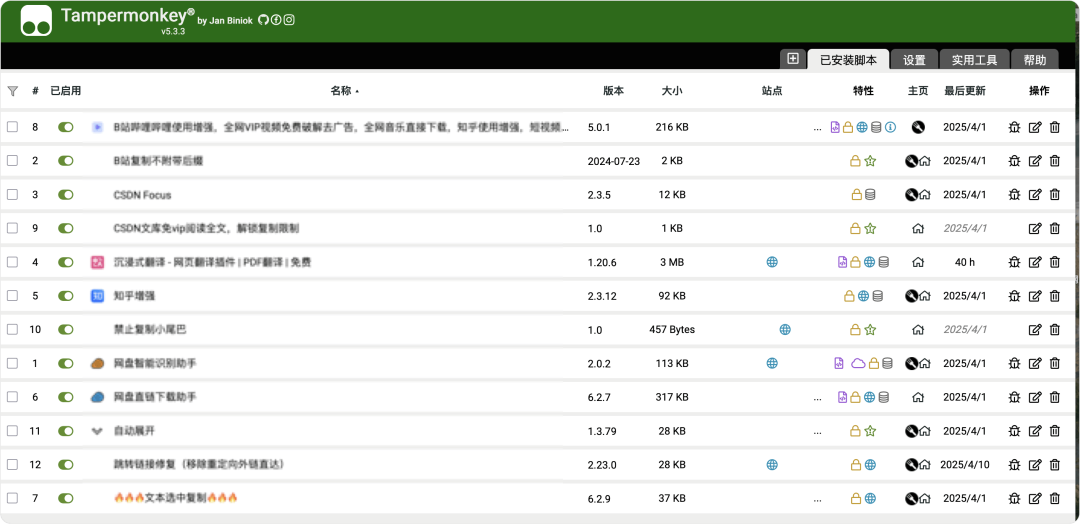Click cloud icon in 网盘智能识别助手 row

pos(858,363)
